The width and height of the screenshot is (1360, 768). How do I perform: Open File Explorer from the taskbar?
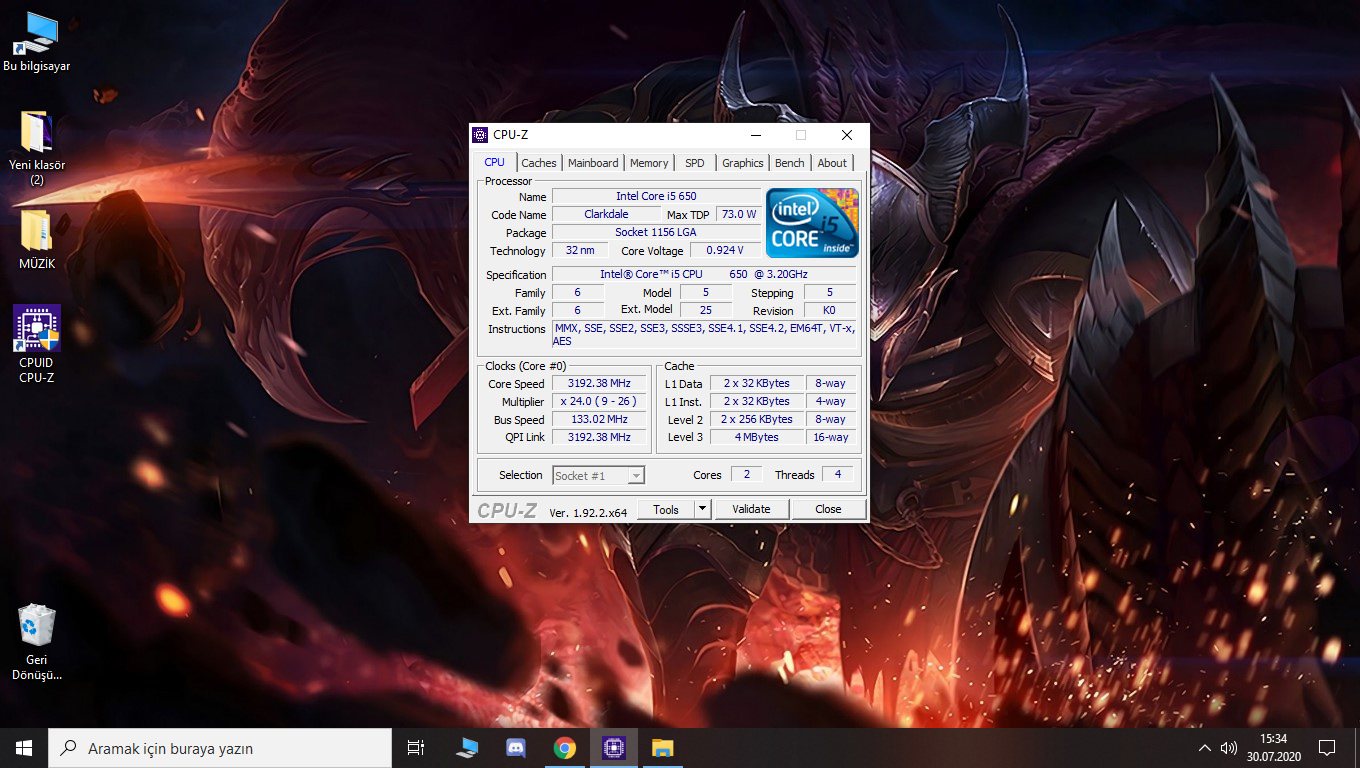tap(662, 748)
